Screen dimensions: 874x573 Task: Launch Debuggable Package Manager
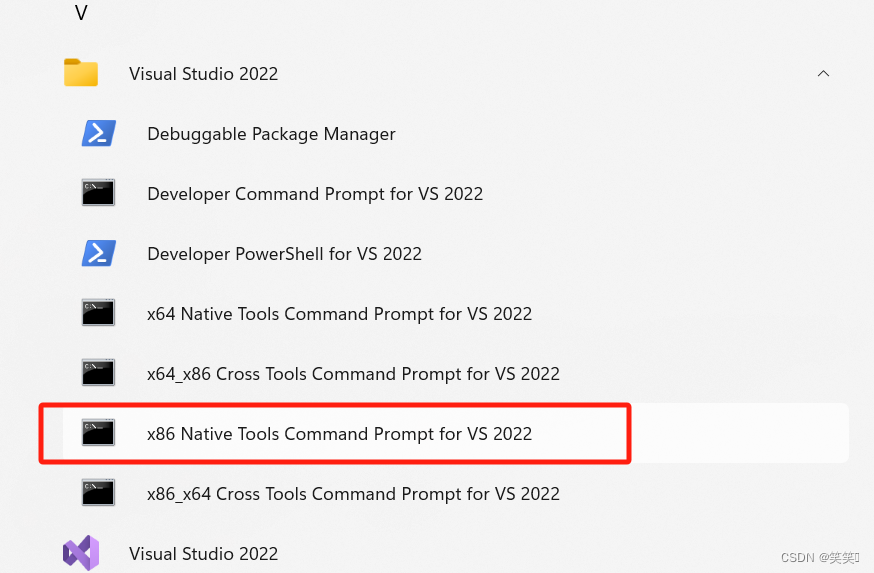click(x=271, y=134)
